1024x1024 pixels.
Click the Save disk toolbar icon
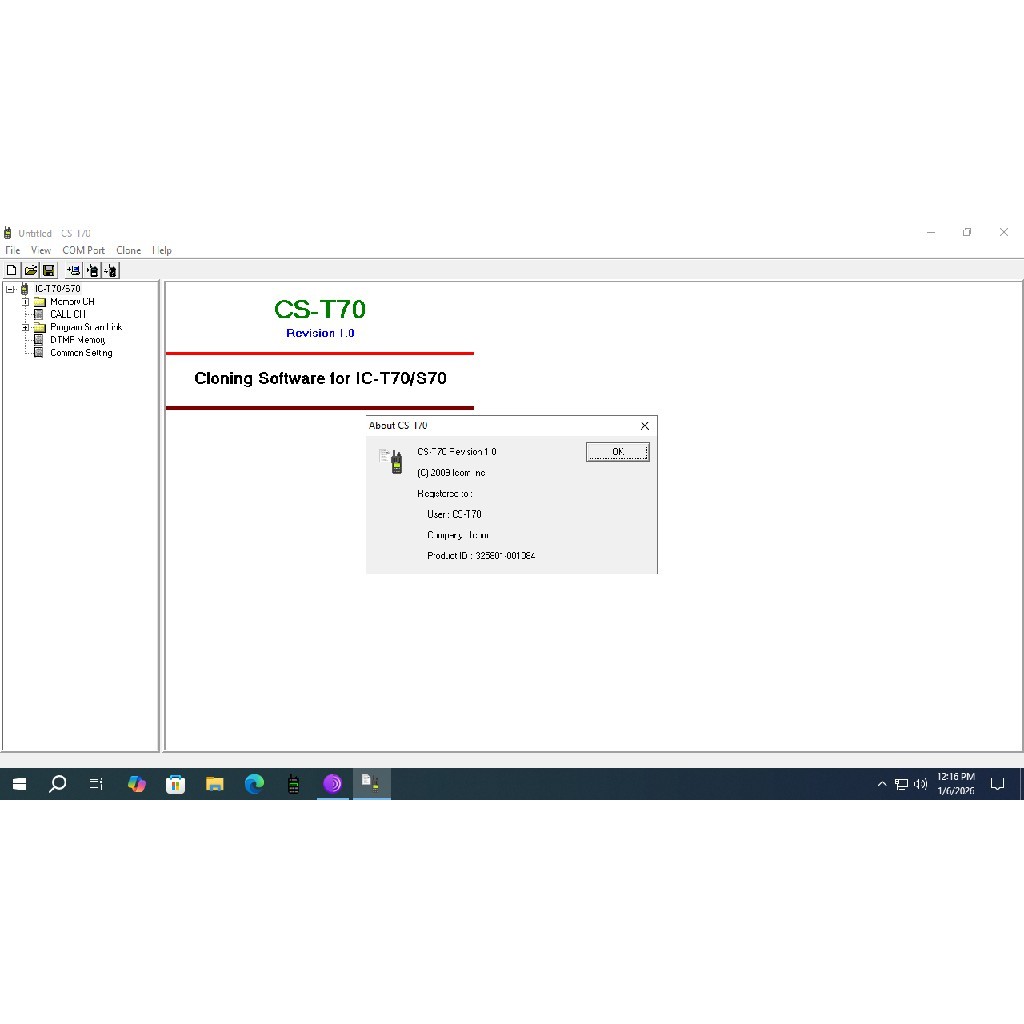[48, 270]
